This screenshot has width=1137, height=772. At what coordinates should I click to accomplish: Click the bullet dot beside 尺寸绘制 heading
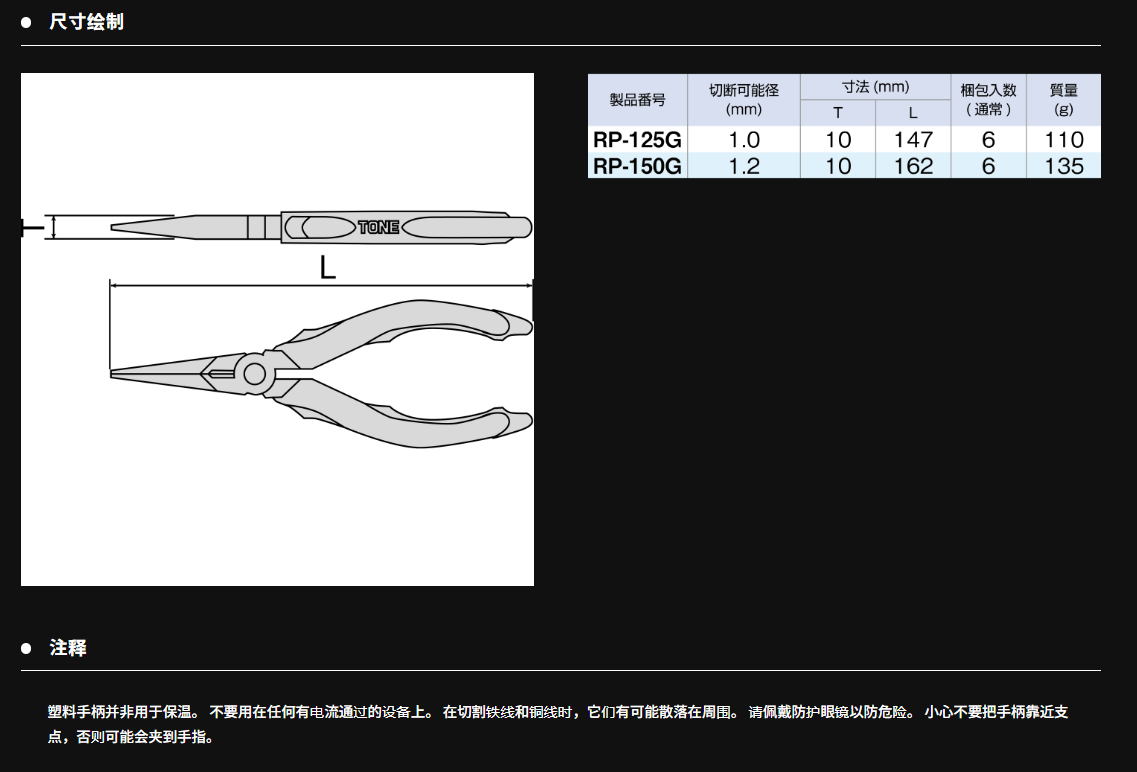pos(27,22)
